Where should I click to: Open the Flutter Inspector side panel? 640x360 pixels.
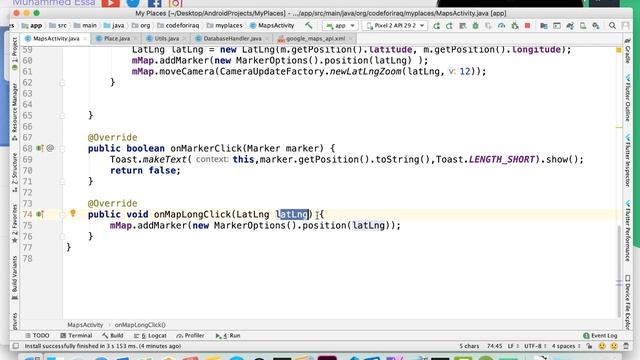[627, 160]
